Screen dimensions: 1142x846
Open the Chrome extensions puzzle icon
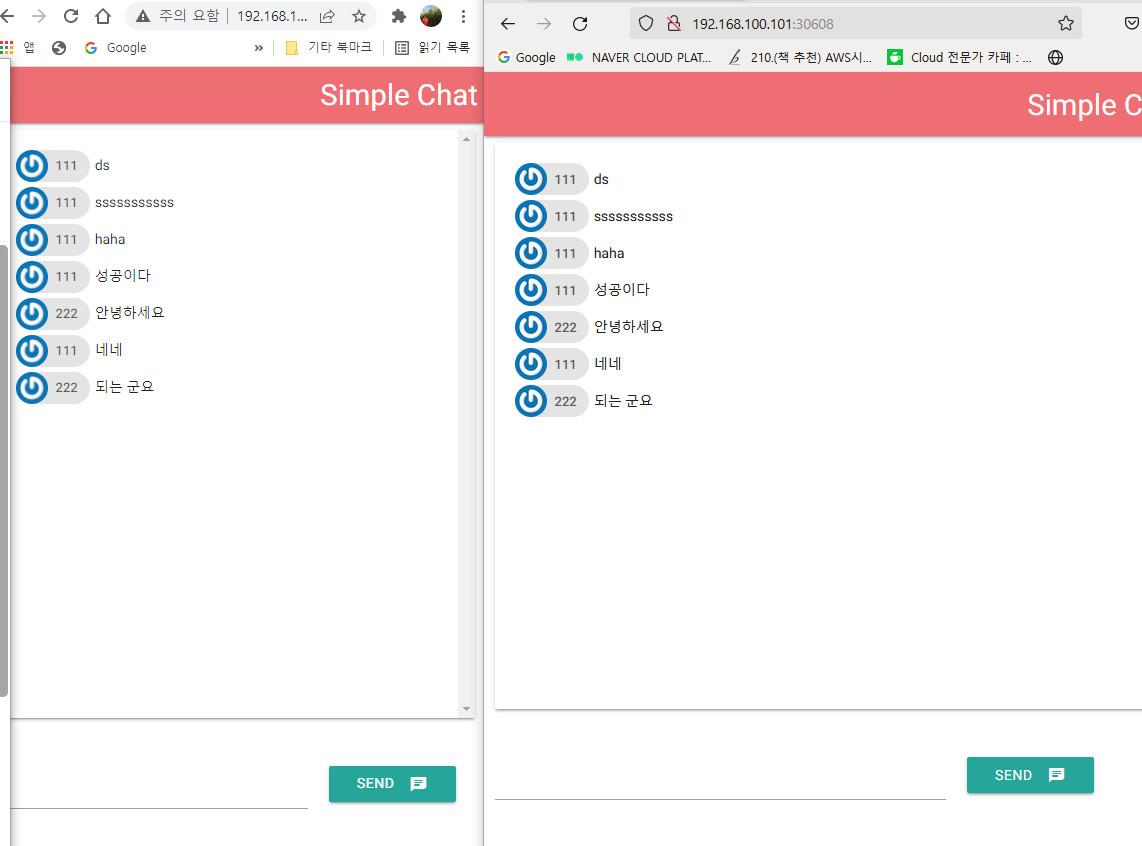[398, 16]
